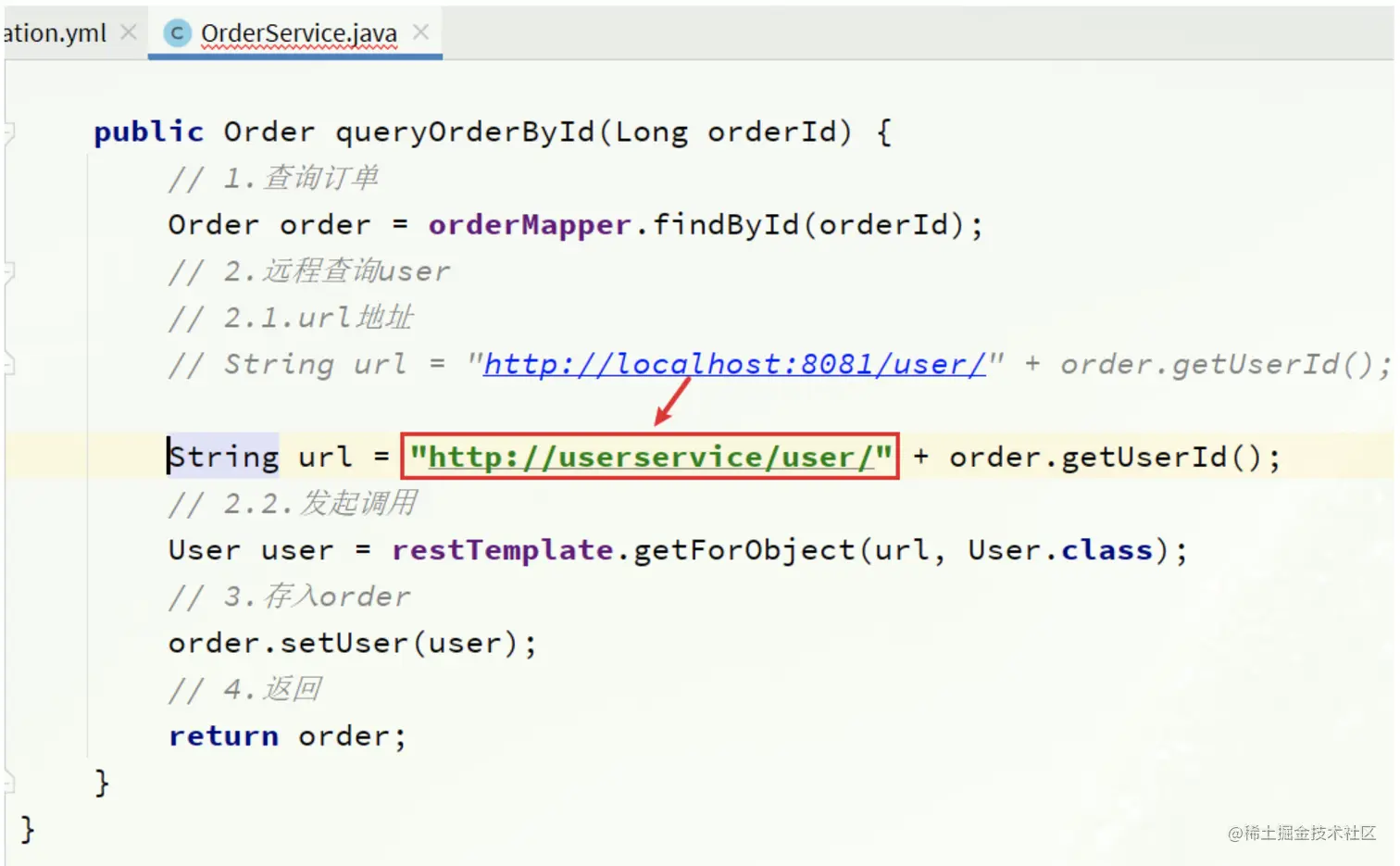Screen dimensions: 1400x866
Task: Collapse the queryOrderById method fold marker
Action: pyautogui.click(x=8, y=132)
